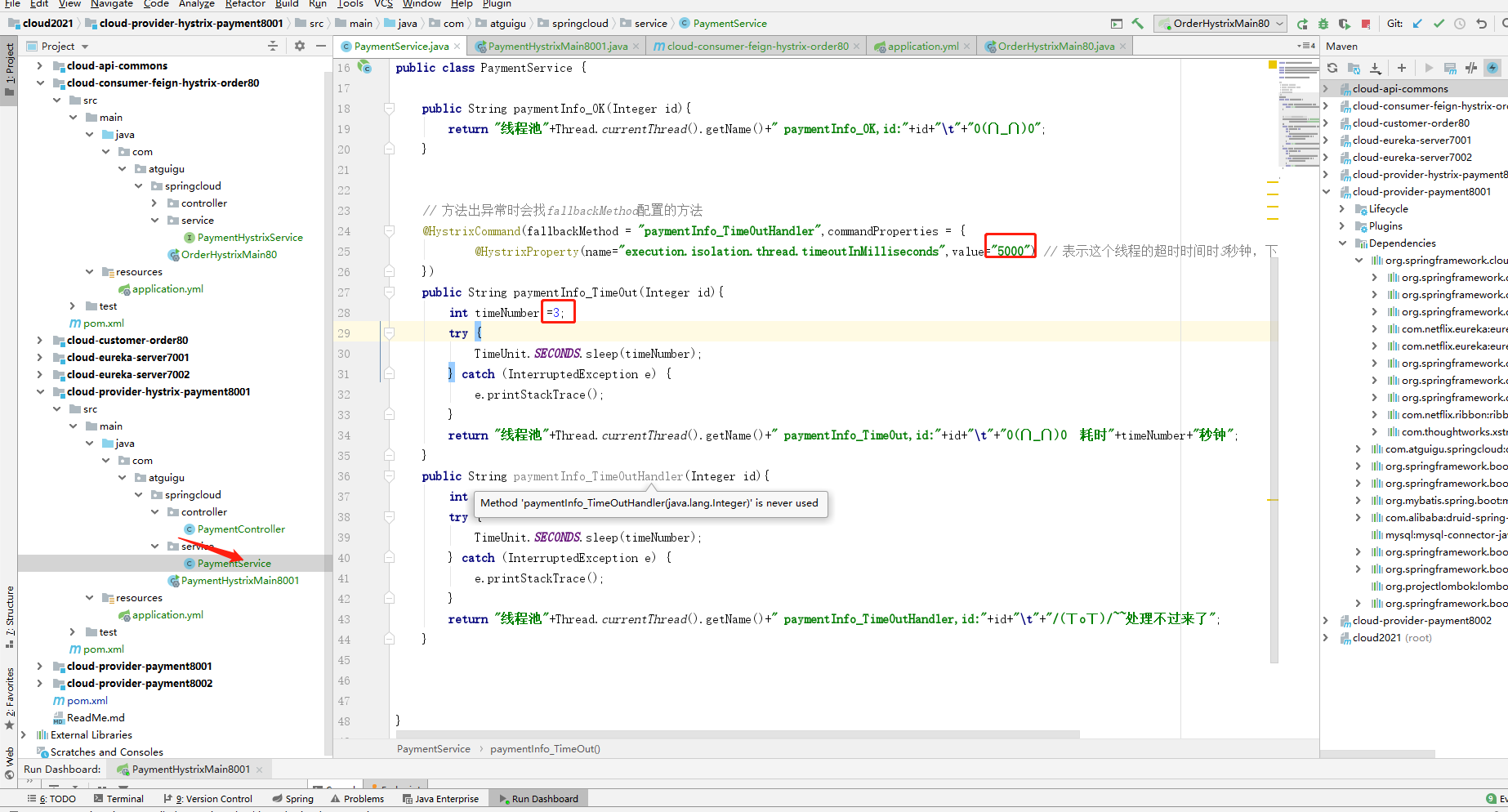Toggle the Run Dashboard tool window

[x=537, y=799]
